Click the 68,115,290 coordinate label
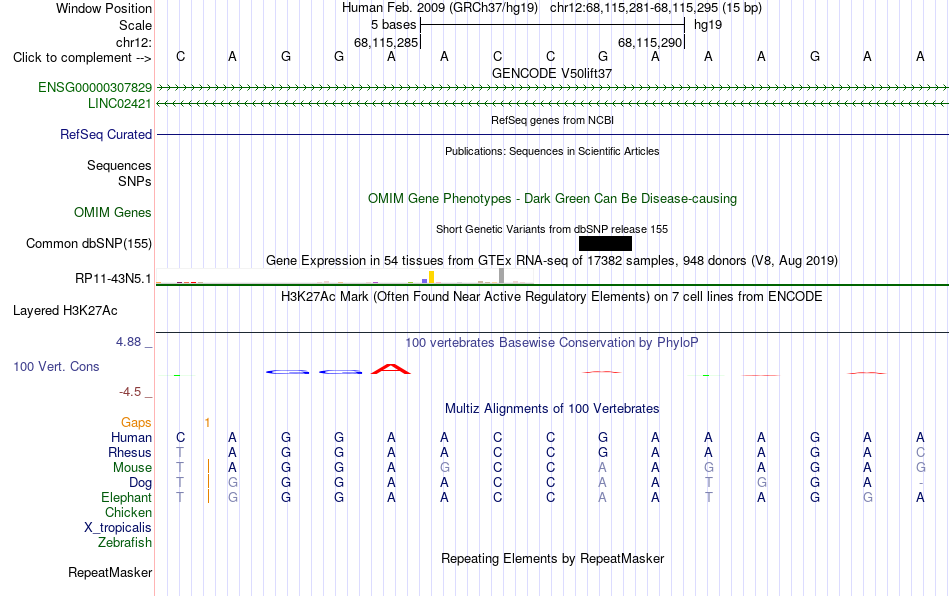The height and width of the screenshot is (596, 950). 650,42
